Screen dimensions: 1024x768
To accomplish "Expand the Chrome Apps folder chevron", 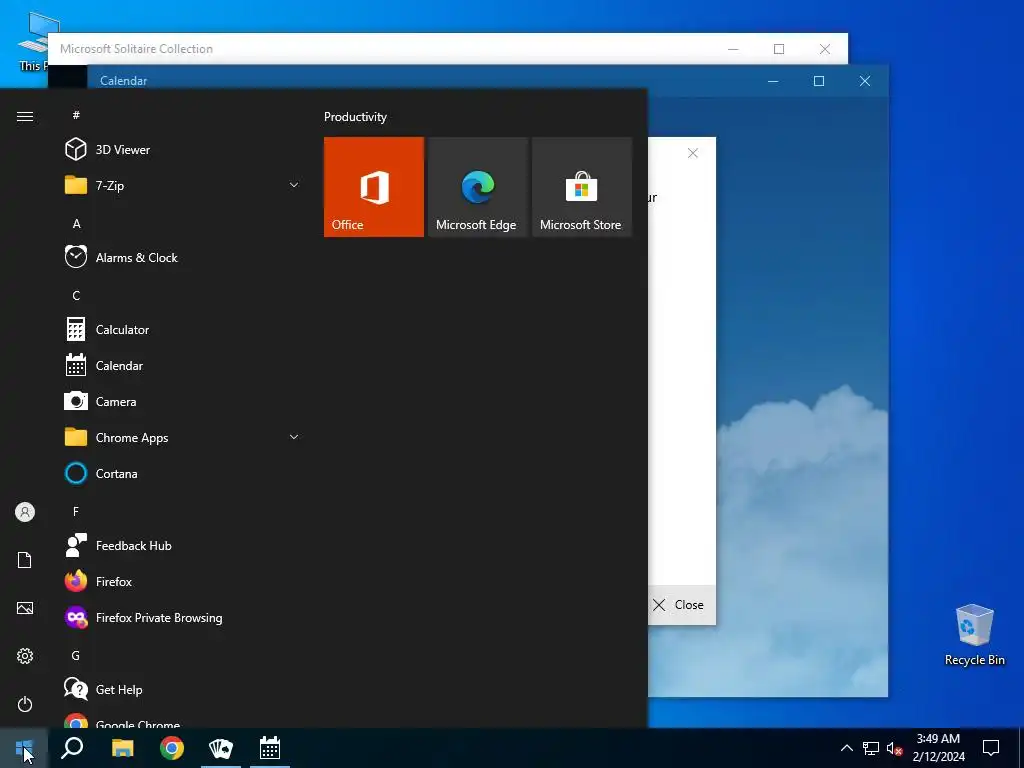I will tap(294, 437).
